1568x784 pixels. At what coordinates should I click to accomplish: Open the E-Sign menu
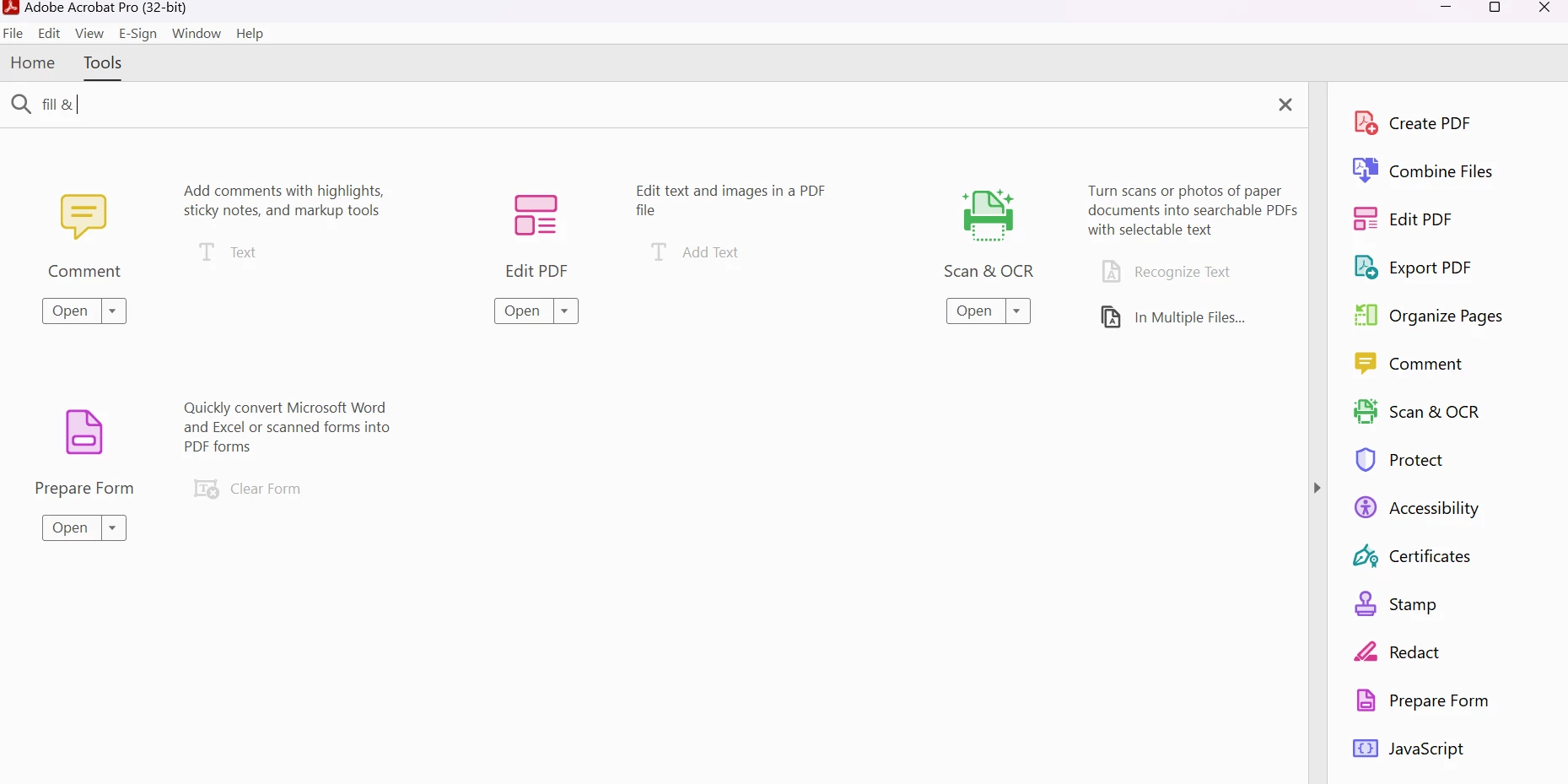coord(138,34)
